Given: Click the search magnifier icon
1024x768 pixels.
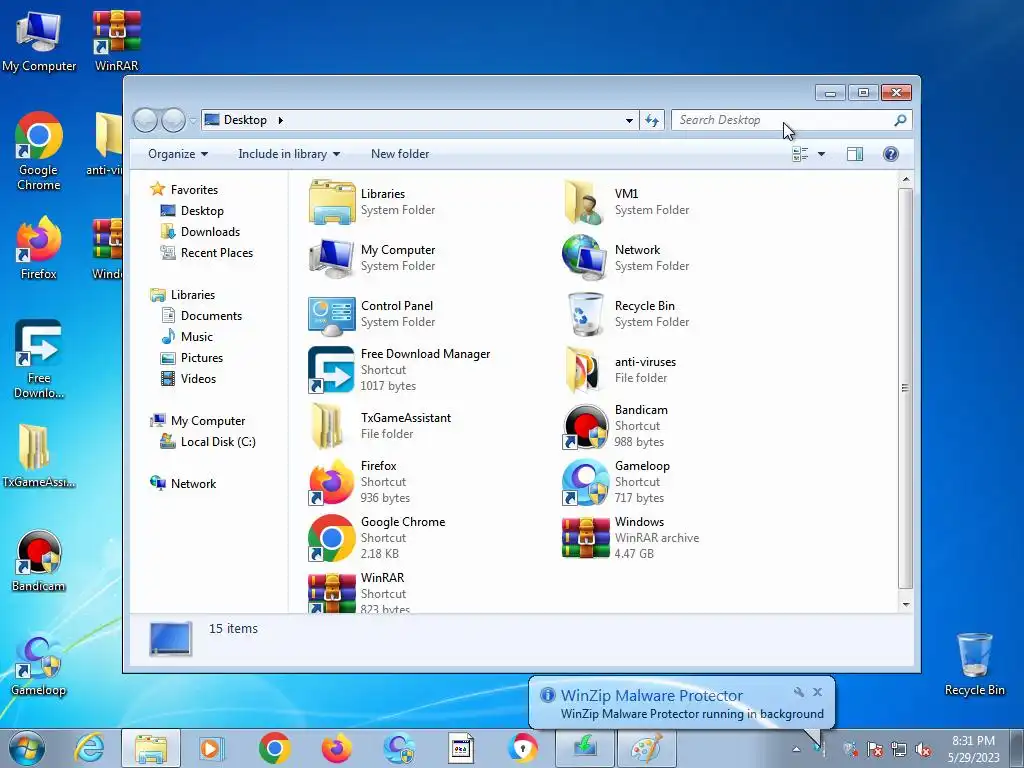Looking at the screenshot, I should pos(900,120).
